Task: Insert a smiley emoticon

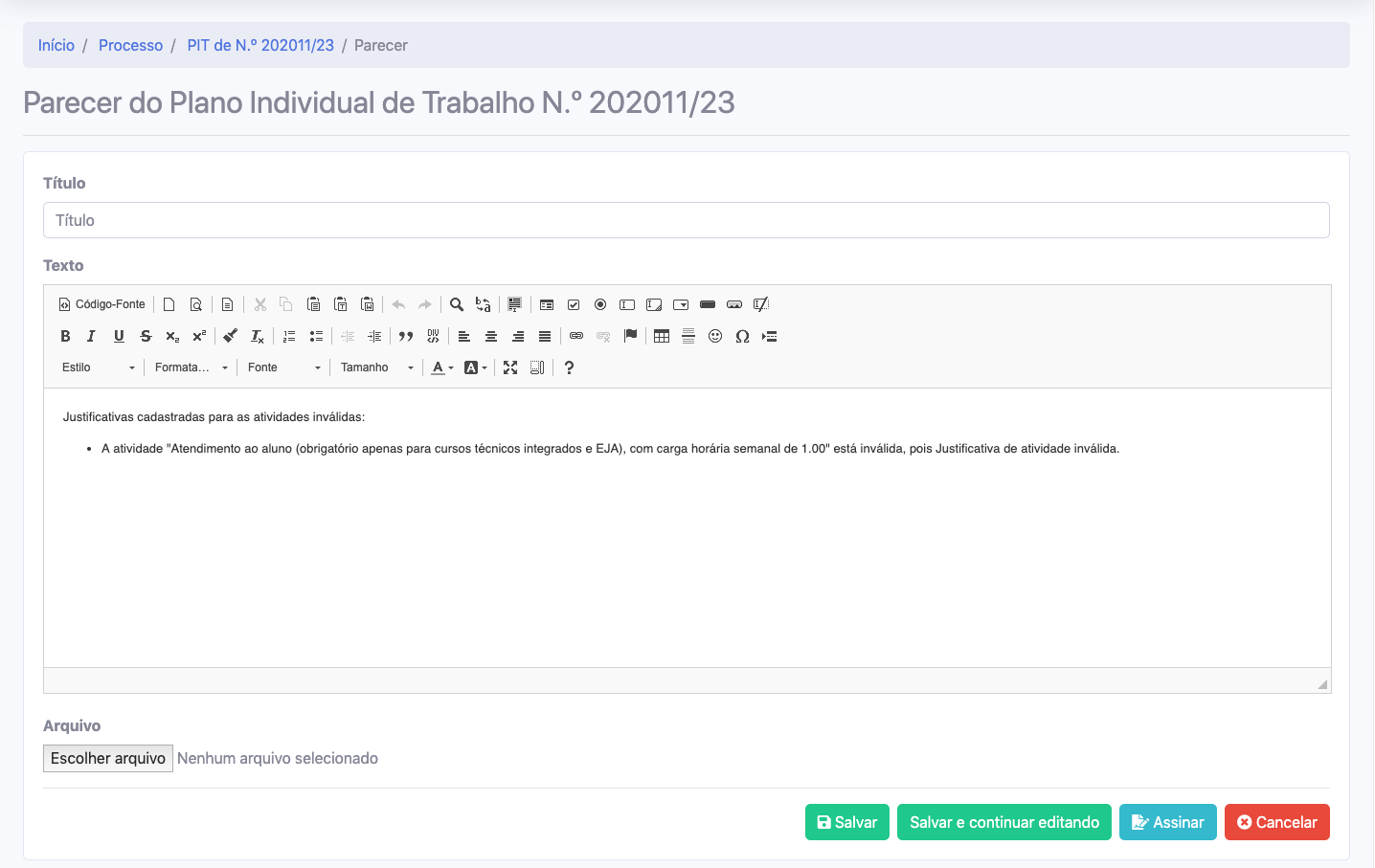Action: tap(715, 336)
